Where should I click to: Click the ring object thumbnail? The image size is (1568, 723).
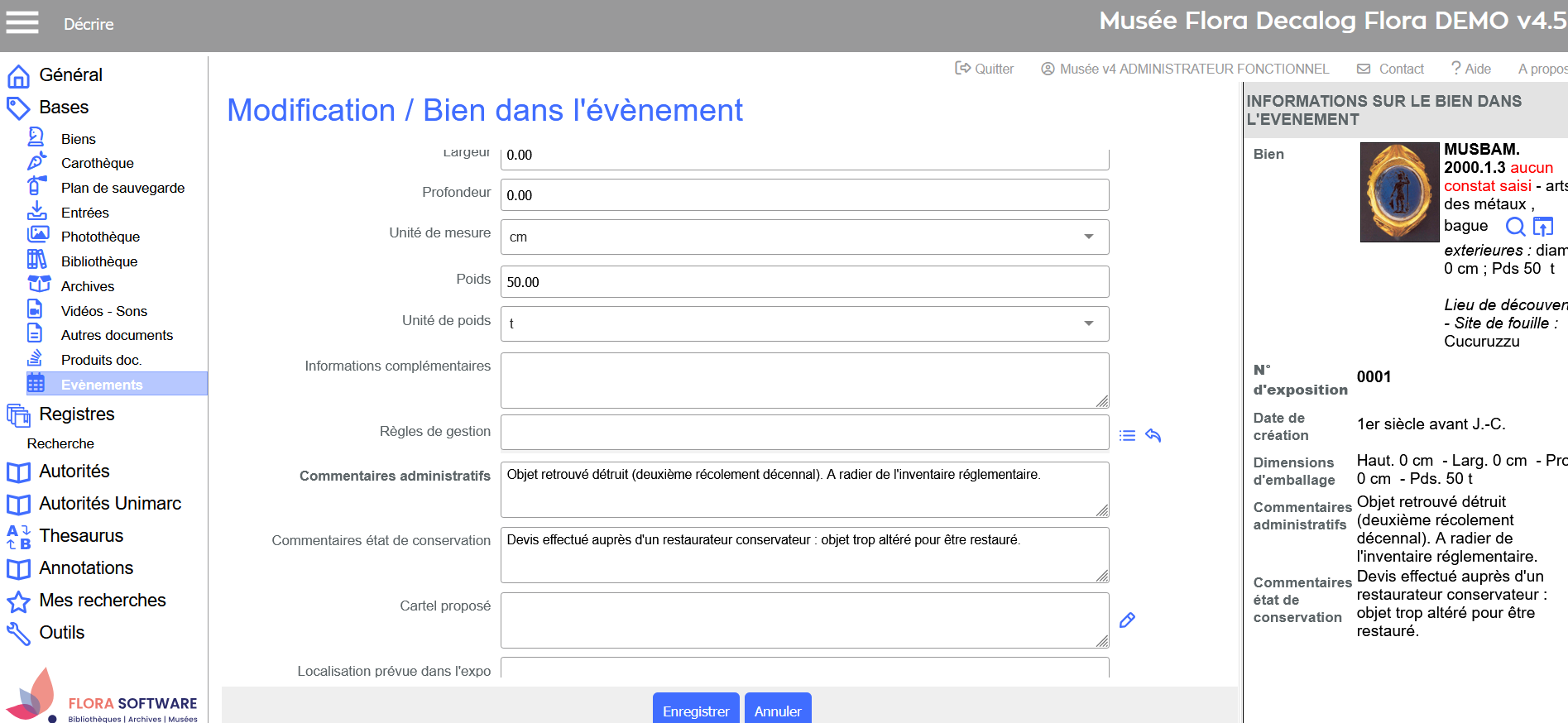pyautogui.click(x=1399, y=192)
